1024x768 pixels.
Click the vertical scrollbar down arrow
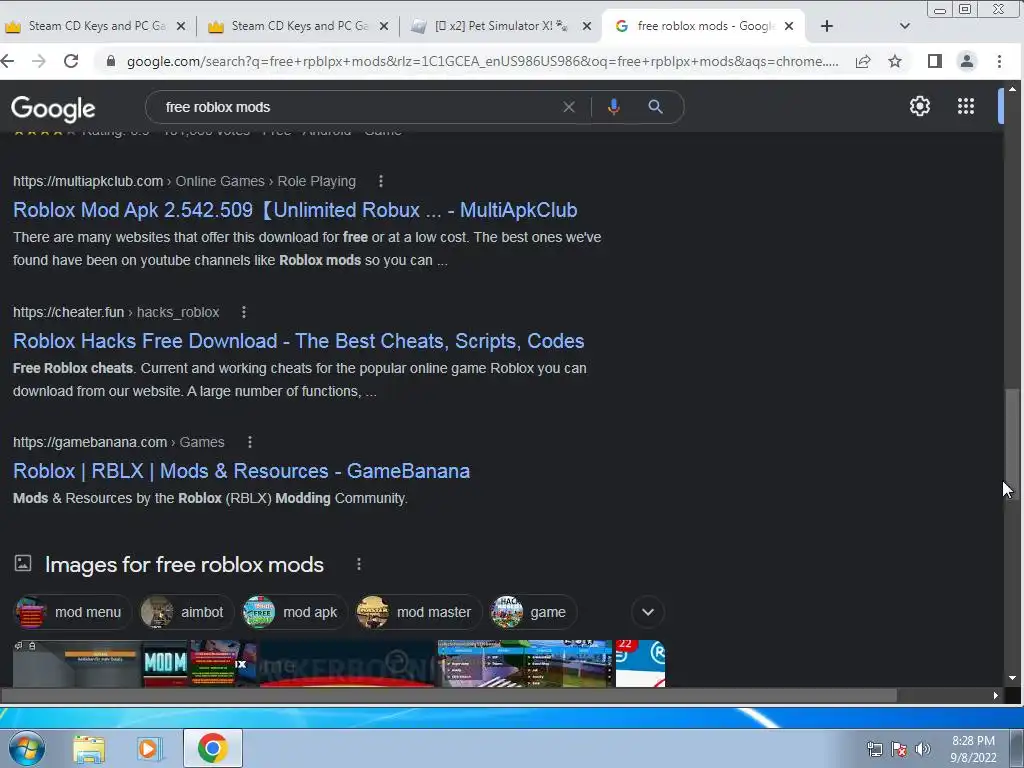1012,678
